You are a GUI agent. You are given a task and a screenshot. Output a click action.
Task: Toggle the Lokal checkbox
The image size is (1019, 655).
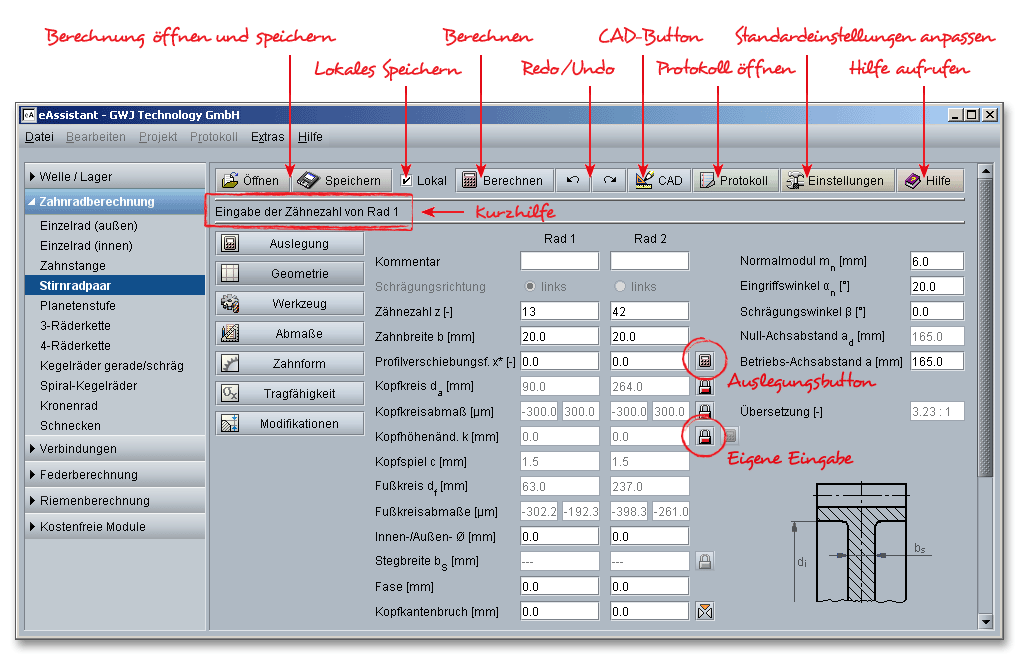coord(406,181)
